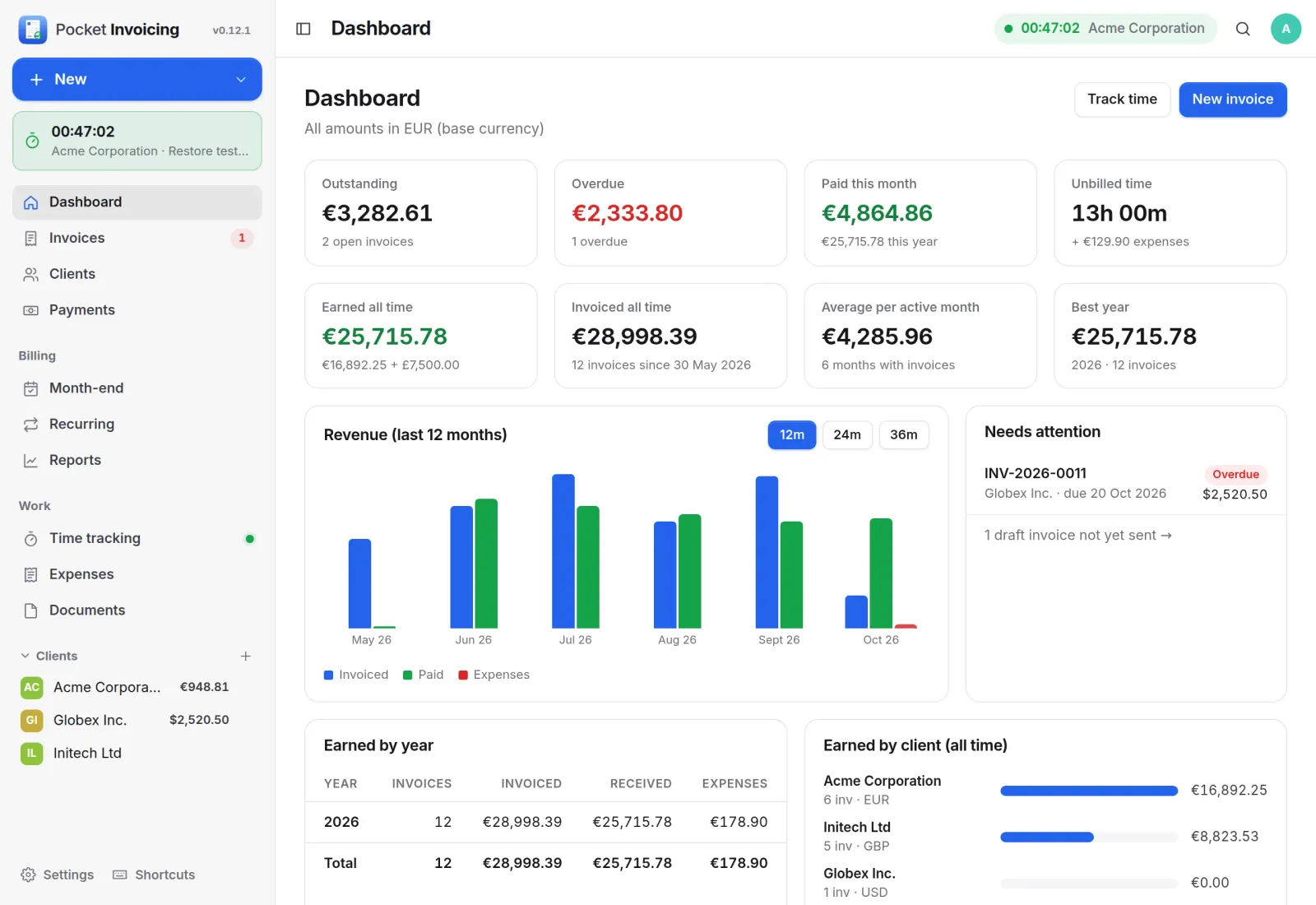This screenshot has height=905, width=1316.
Task: Open the Expenses page
Action: coord(137,574)
